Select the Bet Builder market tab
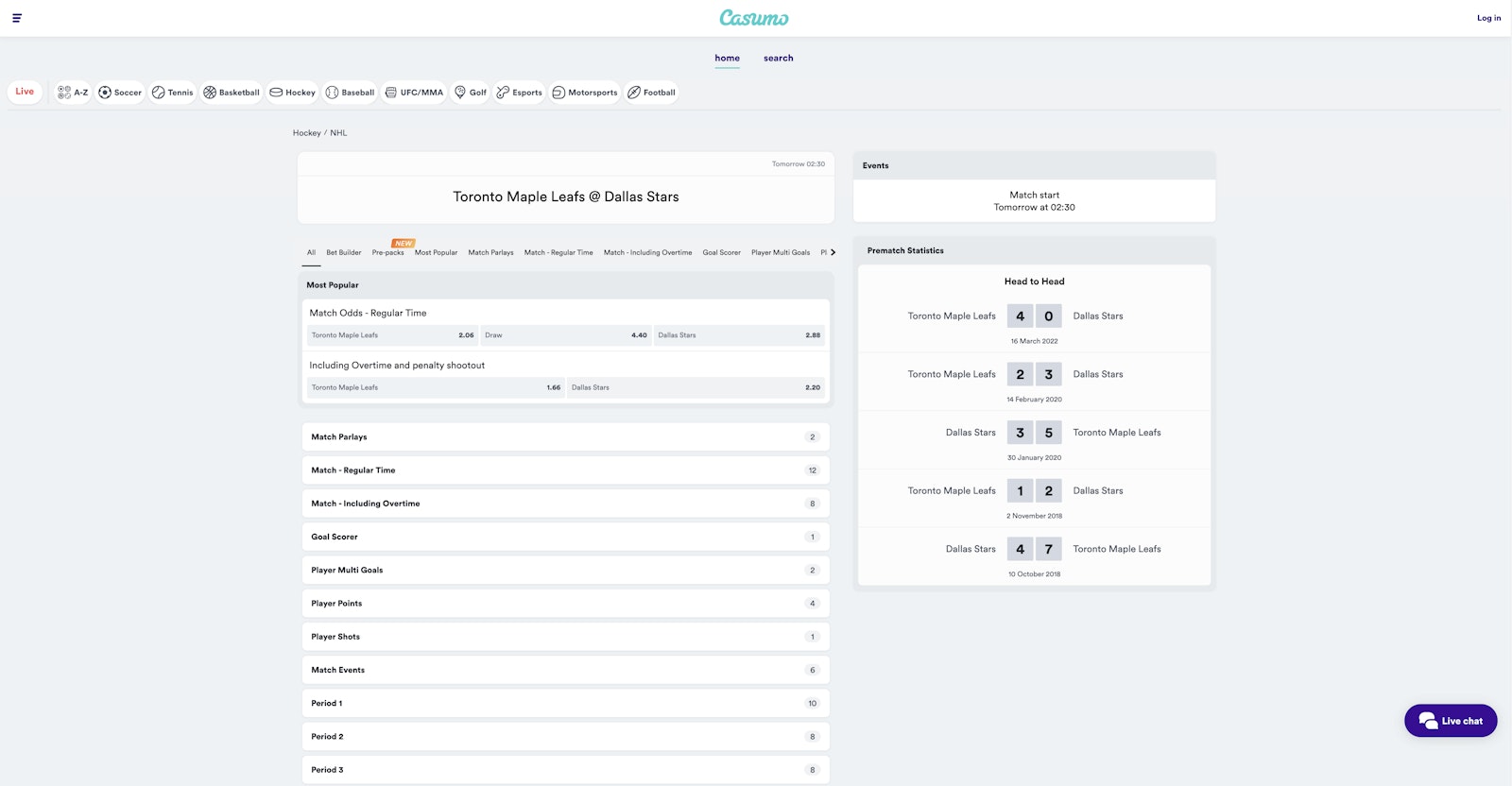1512x786 pixels. pyautogui.click(x=343, y=253)
